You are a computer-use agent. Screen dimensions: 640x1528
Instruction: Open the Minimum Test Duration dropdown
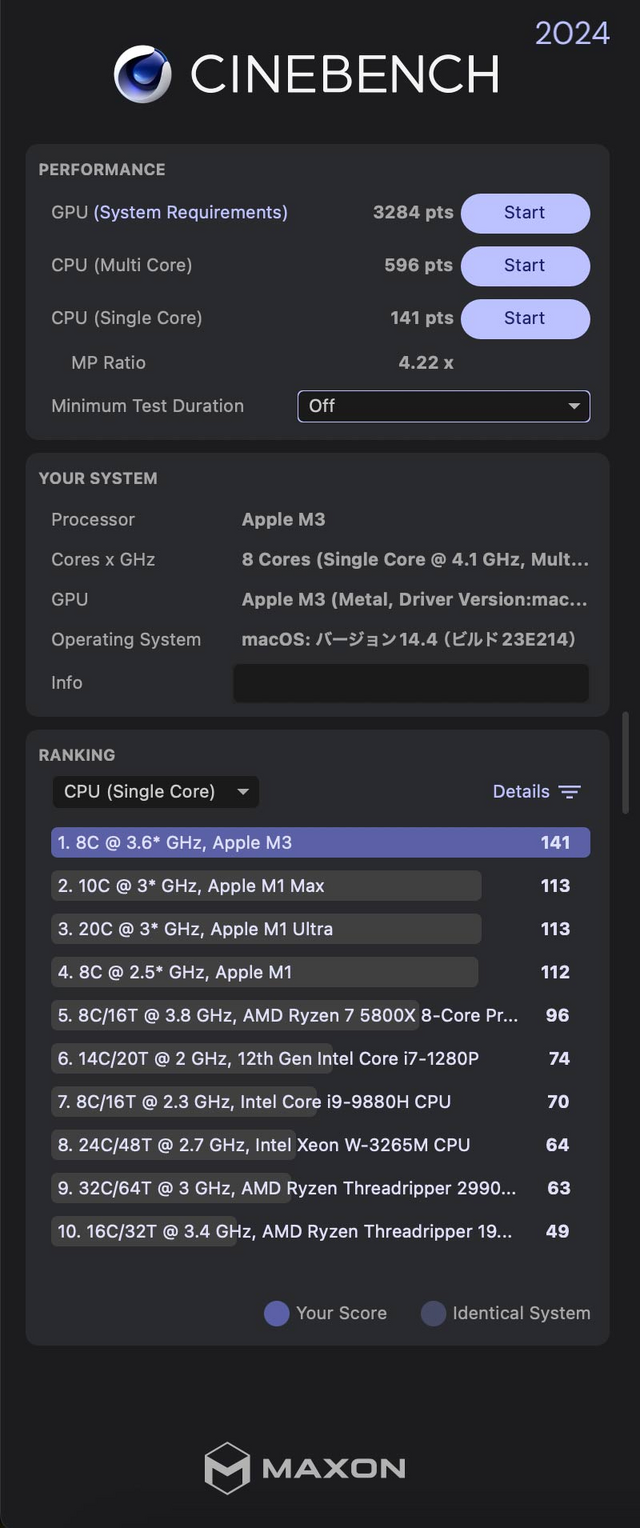(444, 406)
